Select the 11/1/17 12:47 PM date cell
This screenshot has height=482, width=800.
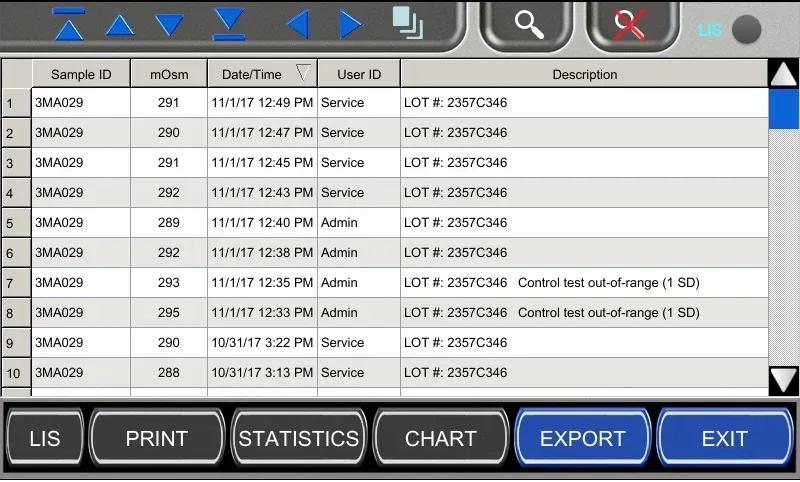(262, 133)
